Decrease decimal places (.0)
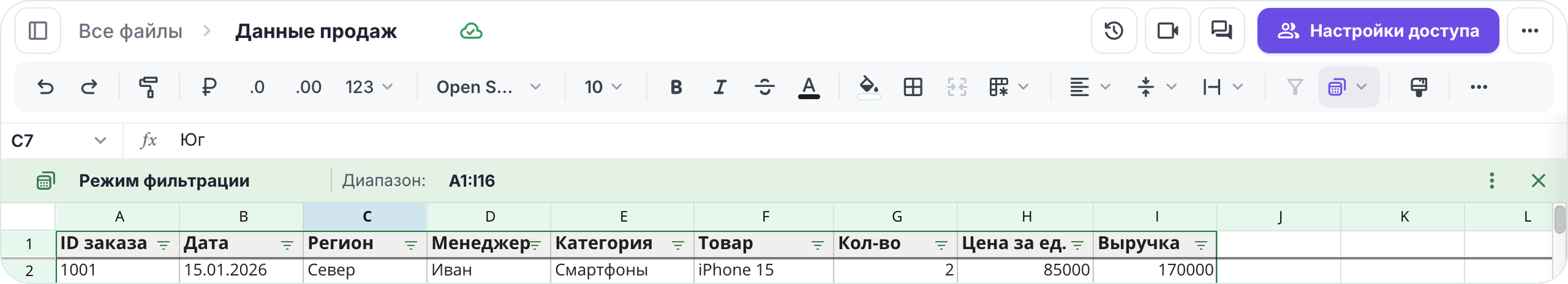 tap(257, 87)
